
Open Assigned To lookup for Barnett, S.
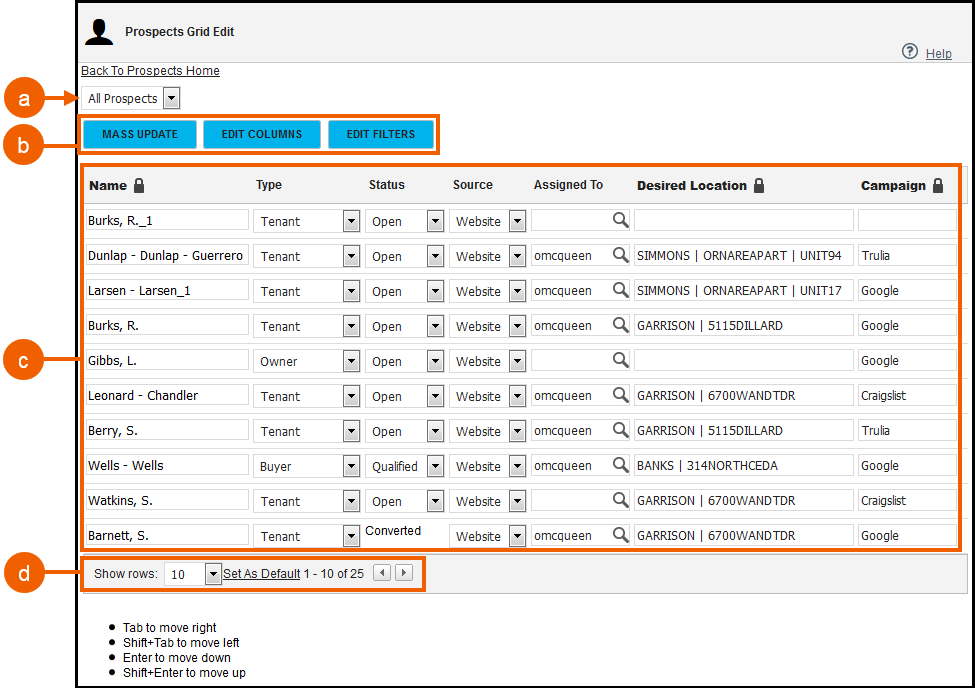(x=620, y=534)
